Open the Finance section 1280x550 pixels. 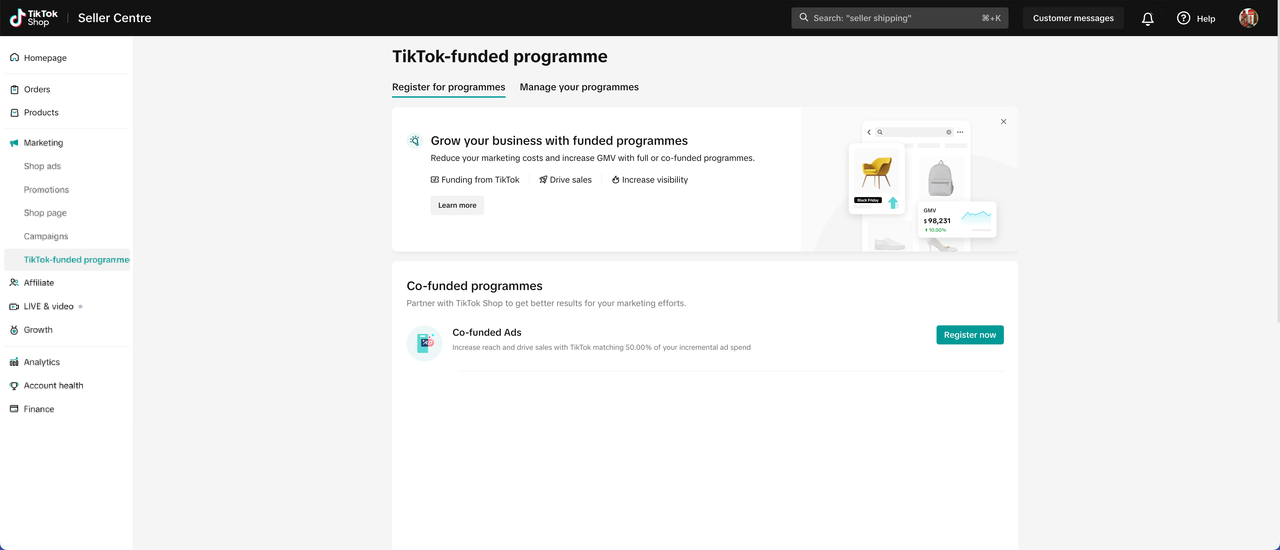[x=39, y=409]
